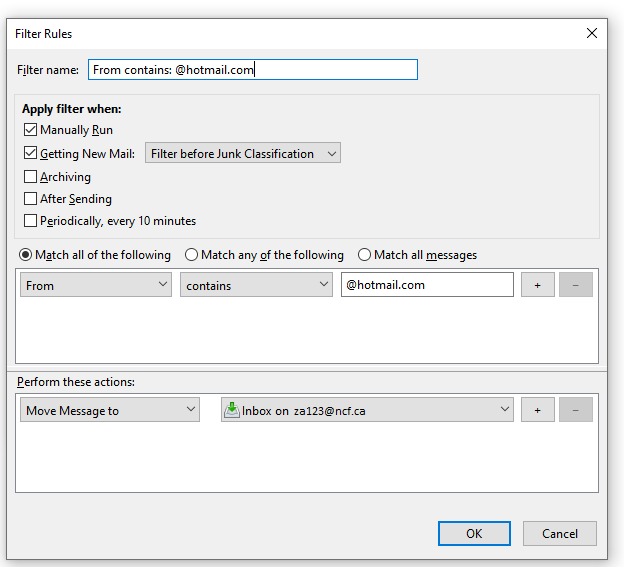Cancel the filter rules dialog

coord(560,534)
